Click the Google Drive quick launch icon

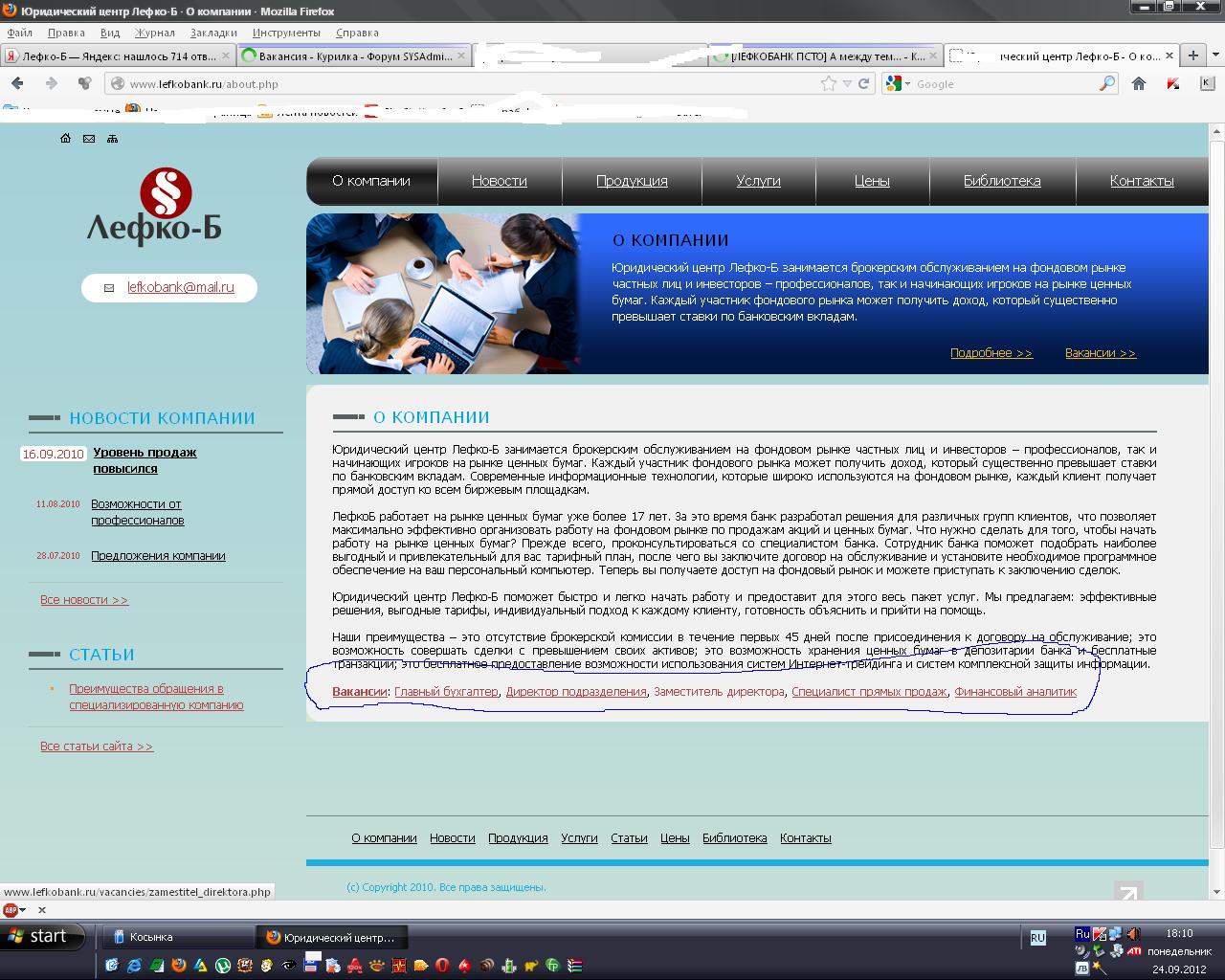tap(200, 966)
